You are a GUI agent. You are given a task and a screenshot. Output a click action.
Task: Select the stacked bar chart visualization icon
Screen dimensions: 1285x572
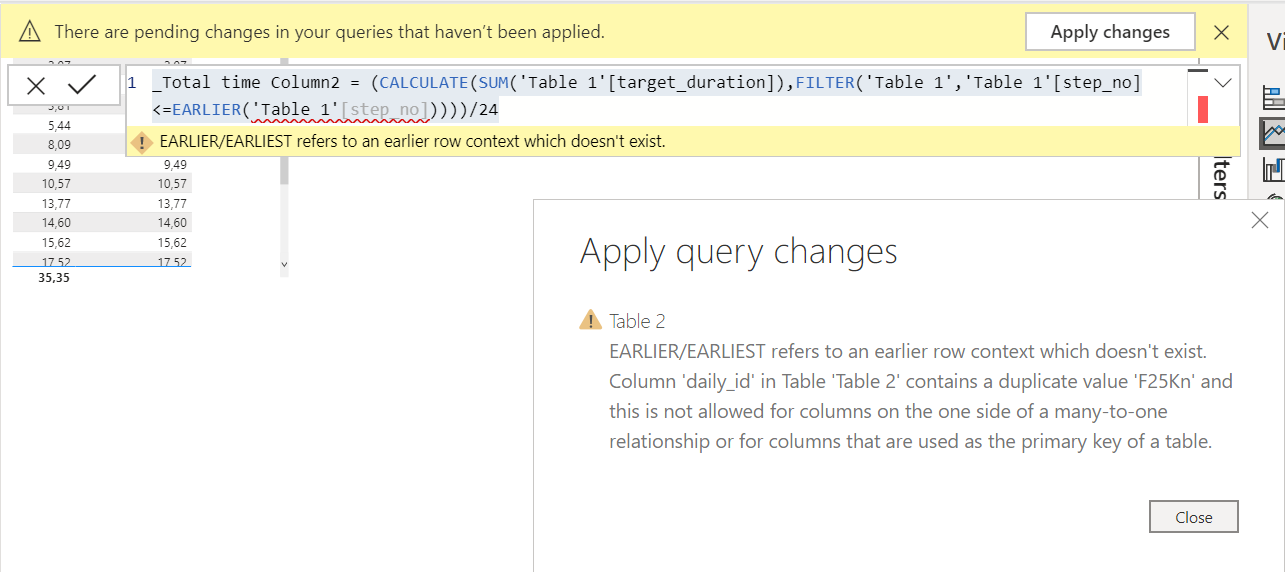(x=1274, y=97)
